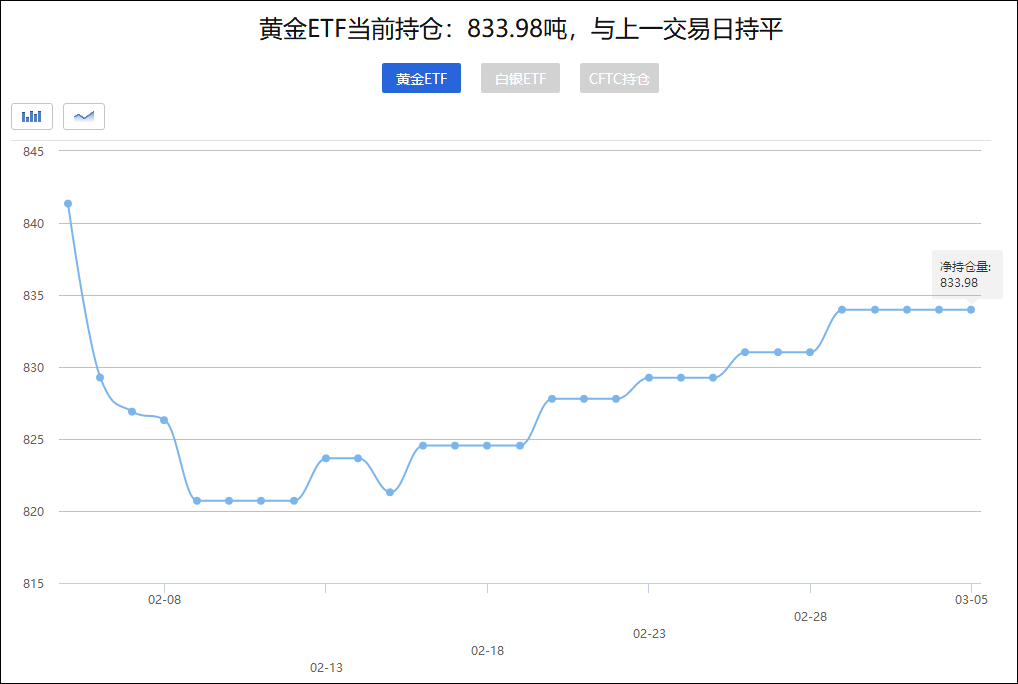Click the x-axis label 02-13
This screenshot has height=684, width=1018.
coord(326,667)
